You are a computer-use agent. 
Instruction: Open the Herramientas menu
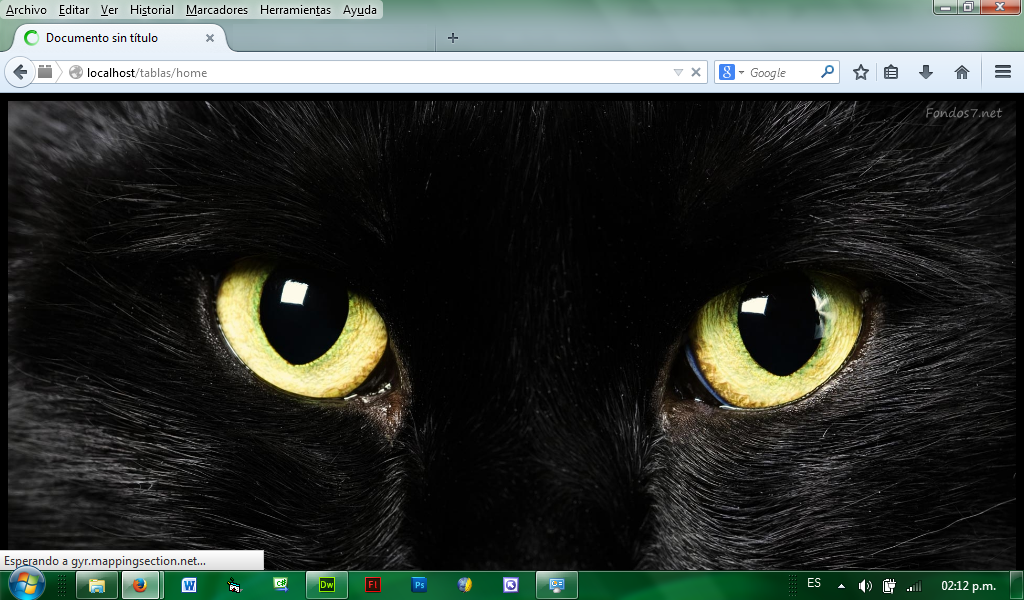click(295, 10)
